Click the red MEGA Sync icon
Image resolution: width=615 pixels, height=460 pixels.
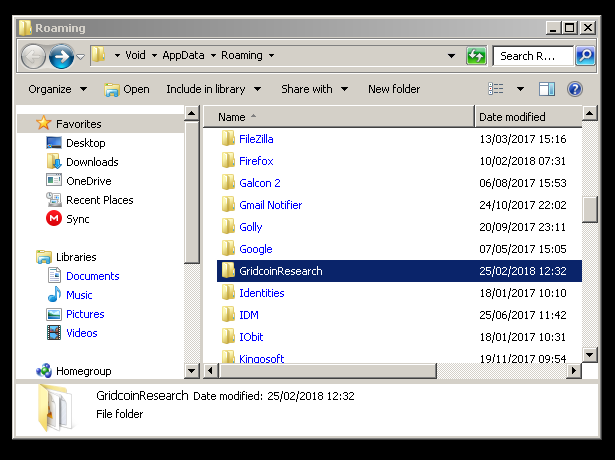pyautogui.click(x=54, y=218)
